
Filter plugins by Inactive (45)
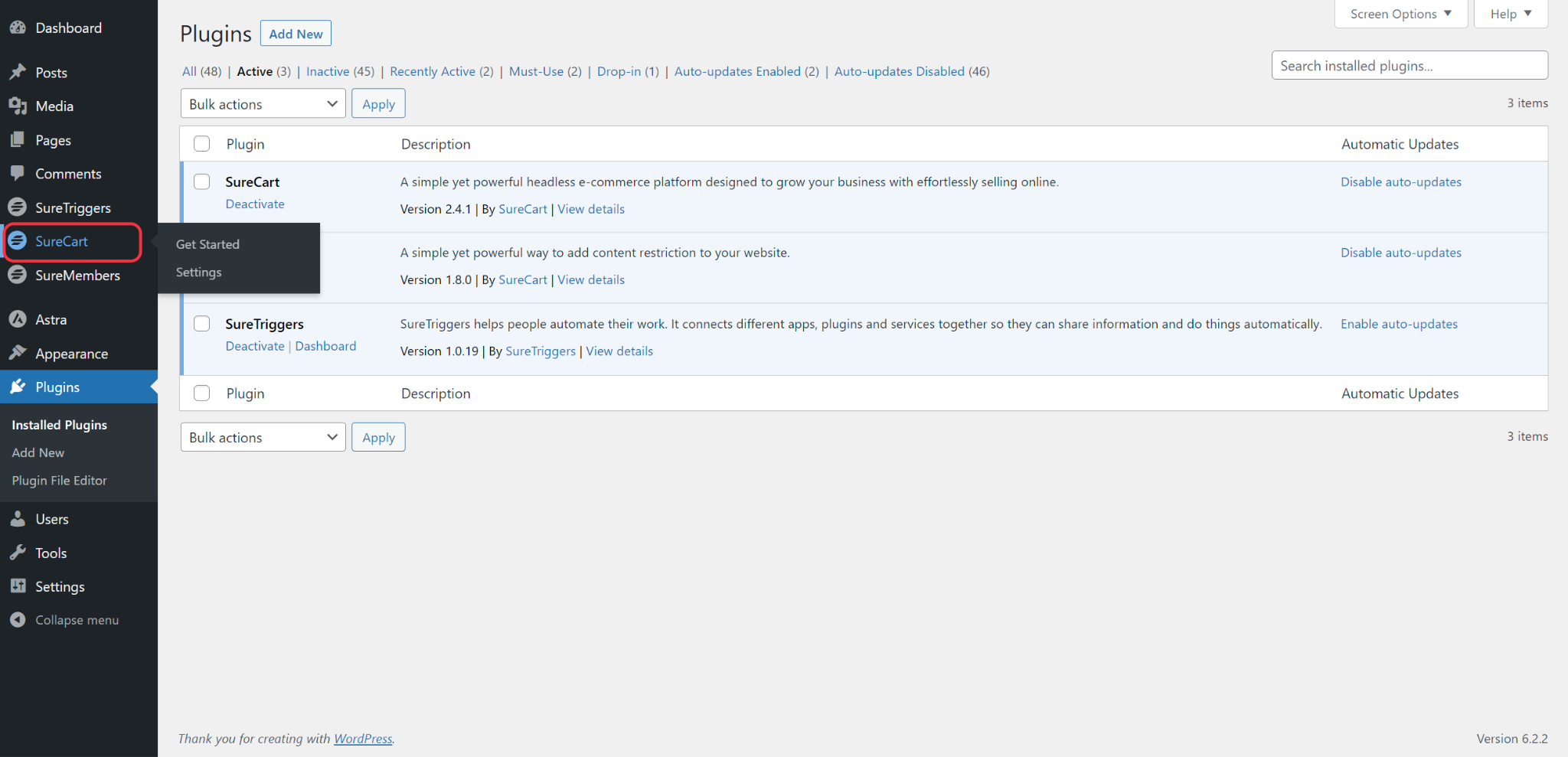click(341, 71)
